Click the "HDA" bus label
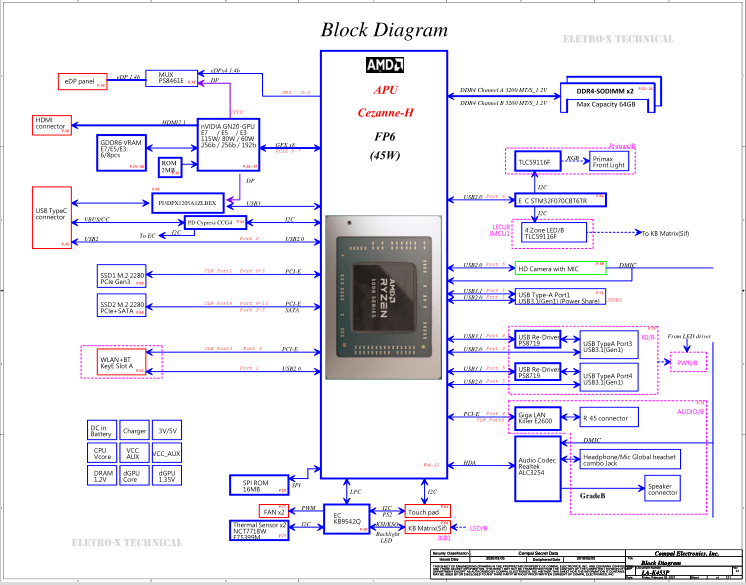Screen dimensions: 746x585 coord(470,463)
